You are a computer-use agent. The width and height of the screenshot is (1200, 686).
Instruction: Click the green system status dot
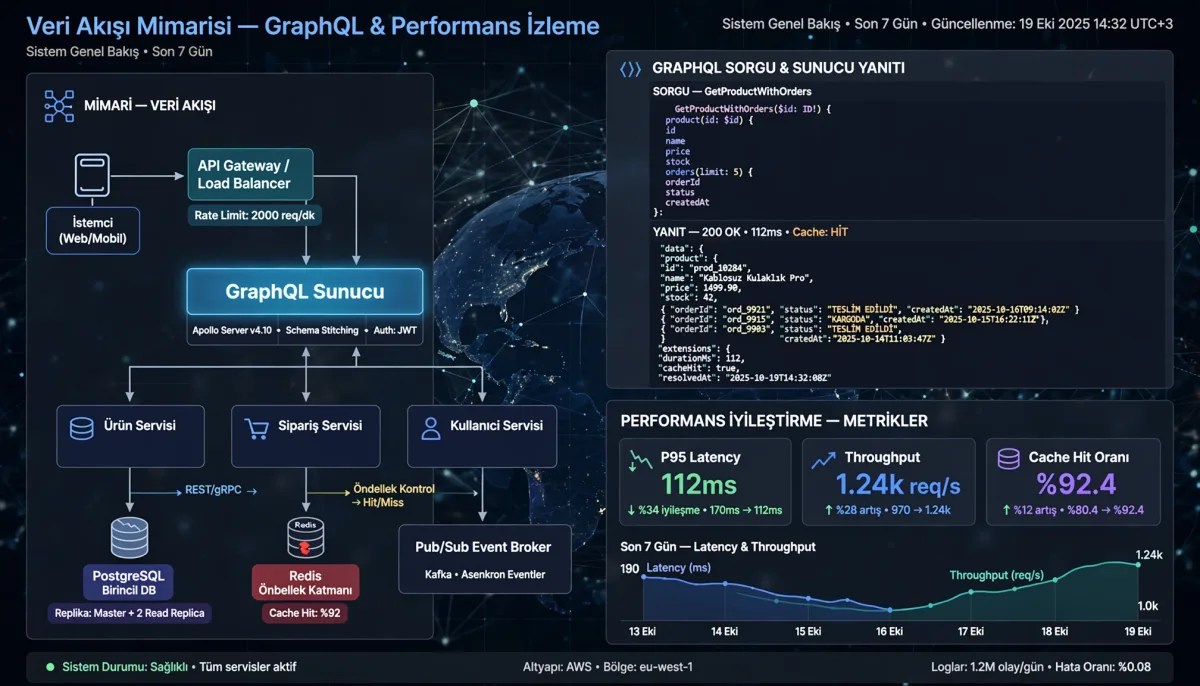pos(50,667)
